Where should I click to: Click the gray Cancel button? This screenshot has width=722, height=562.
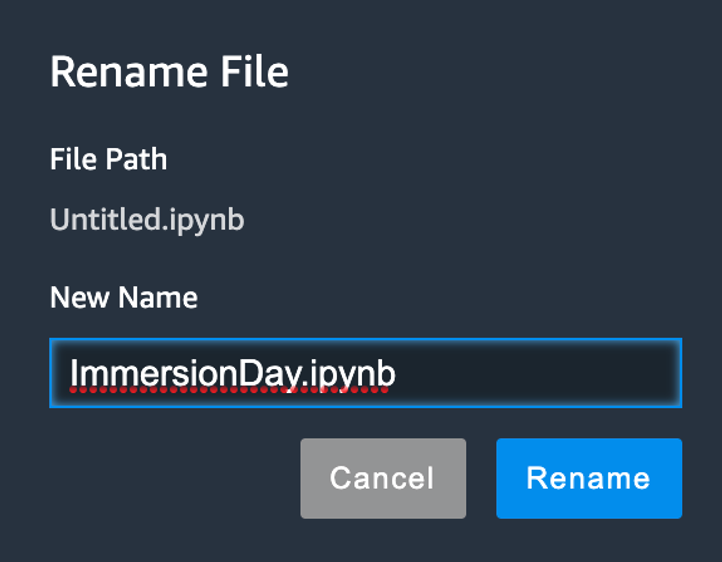coord(383,478)
